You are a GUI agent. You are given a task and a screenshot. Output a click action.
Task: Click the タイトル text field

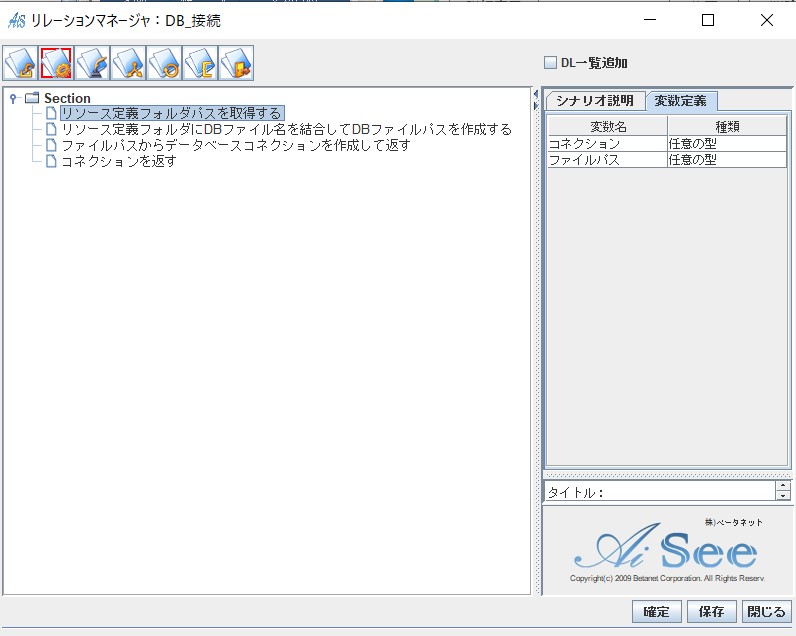660,492
